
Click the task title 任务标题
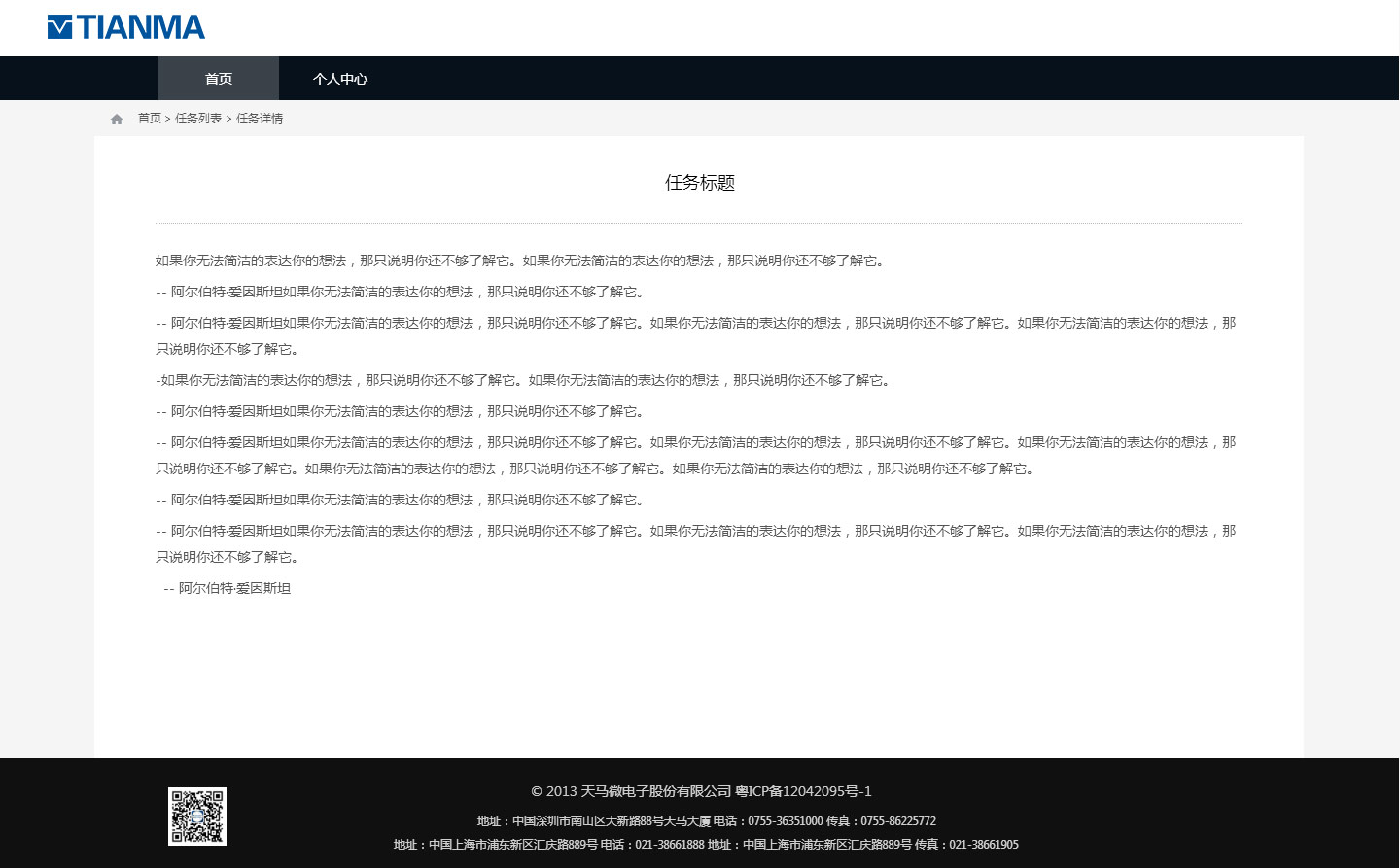click(x=699, y=183)
